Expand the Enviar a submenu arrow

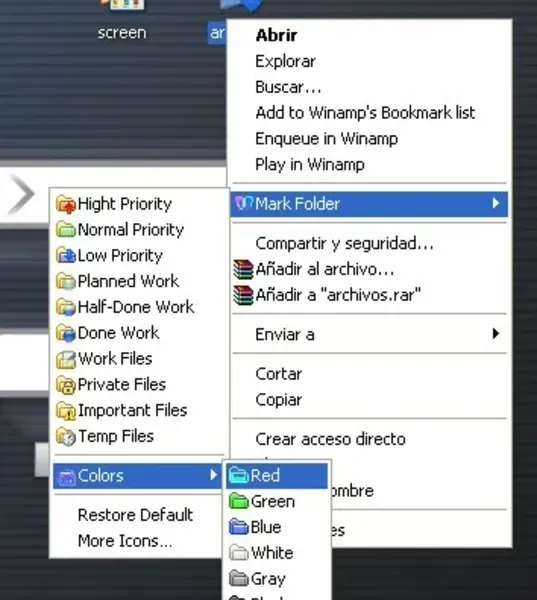point(496,334)
